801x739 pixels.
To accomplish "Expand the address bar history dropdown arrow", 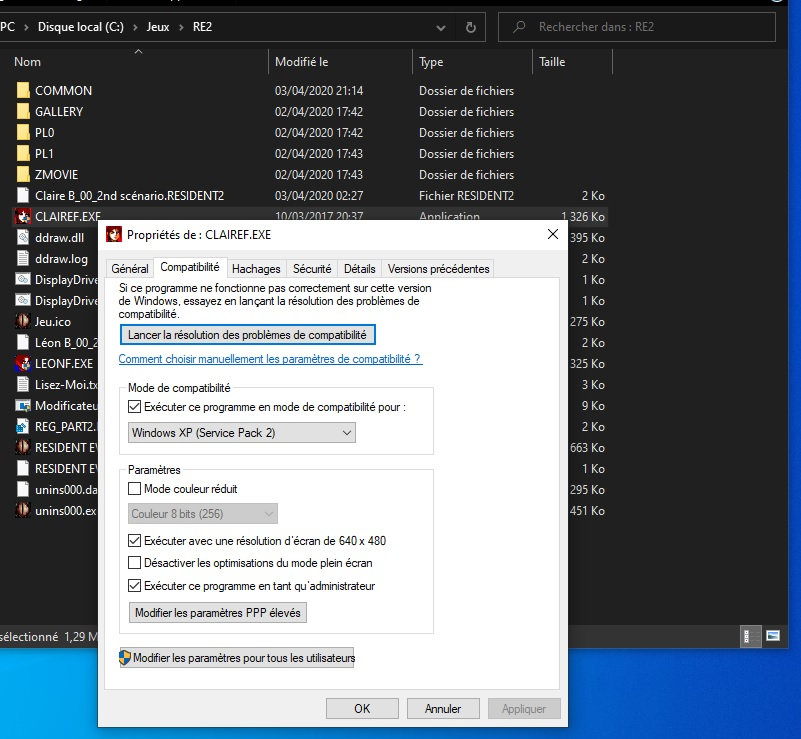I will point(441,28).
